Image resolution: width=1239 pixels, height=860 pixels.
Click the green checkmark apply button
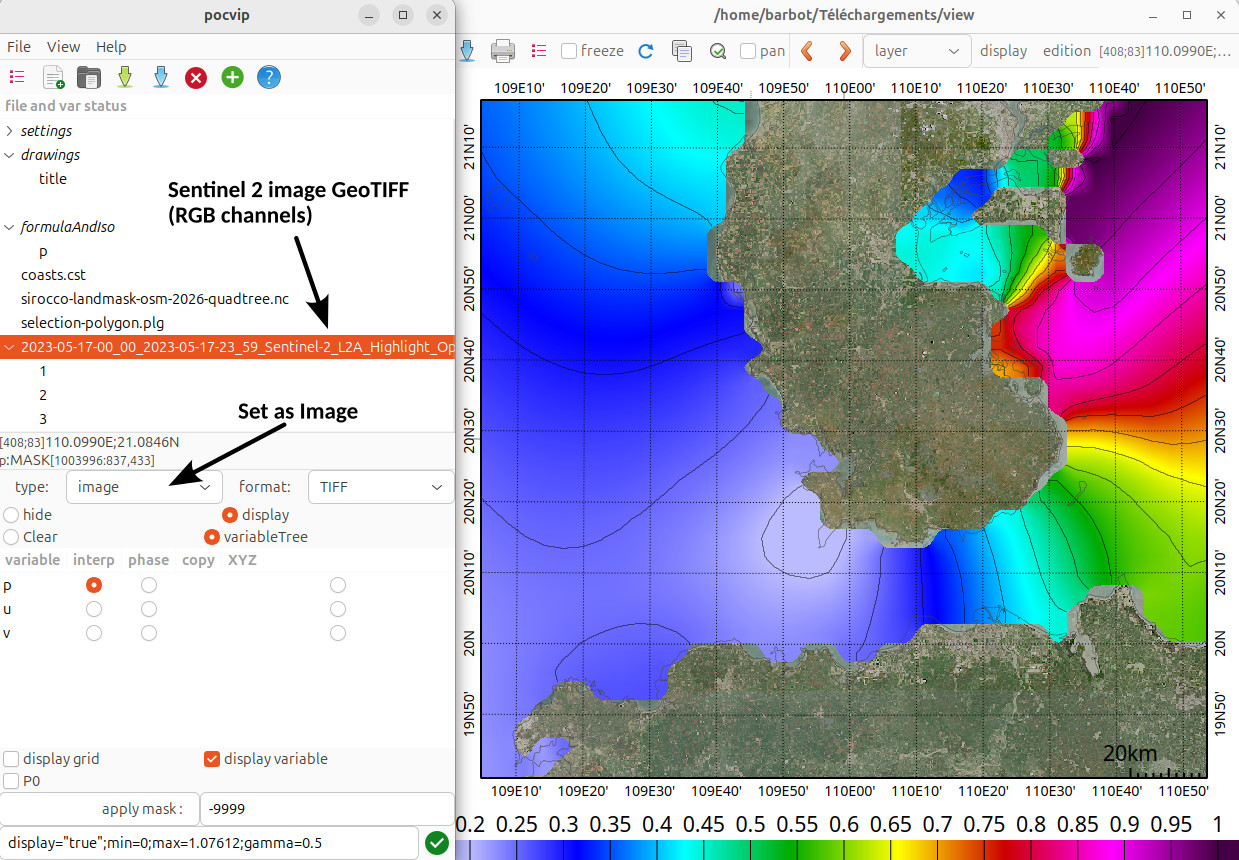click(436, 843)
